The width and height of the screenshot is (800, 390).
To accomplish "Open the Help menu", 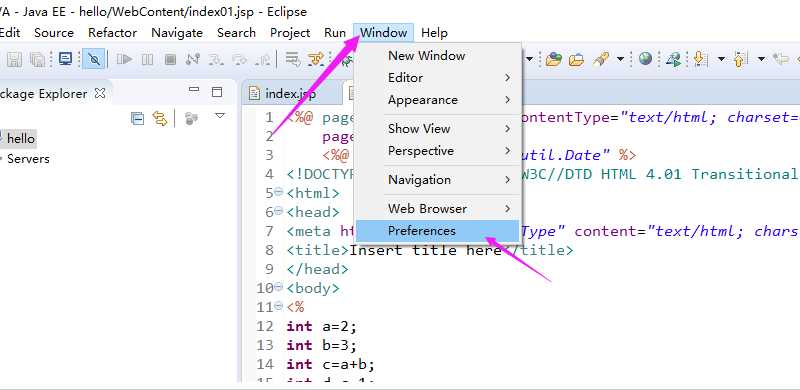I will click(434, 33).
